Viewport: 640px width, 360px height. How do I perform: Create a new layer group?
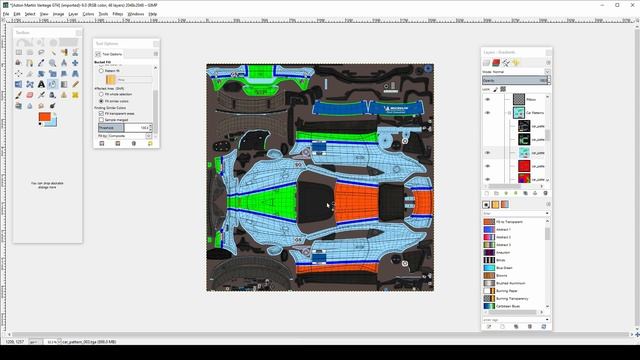496,193
